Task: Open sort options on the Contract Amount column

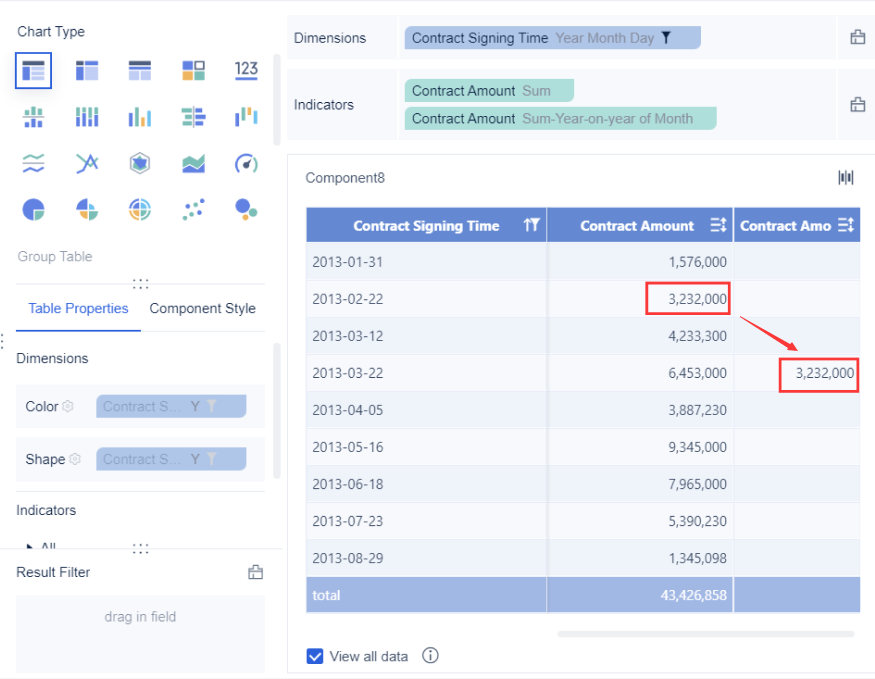Action: [718, 225]
